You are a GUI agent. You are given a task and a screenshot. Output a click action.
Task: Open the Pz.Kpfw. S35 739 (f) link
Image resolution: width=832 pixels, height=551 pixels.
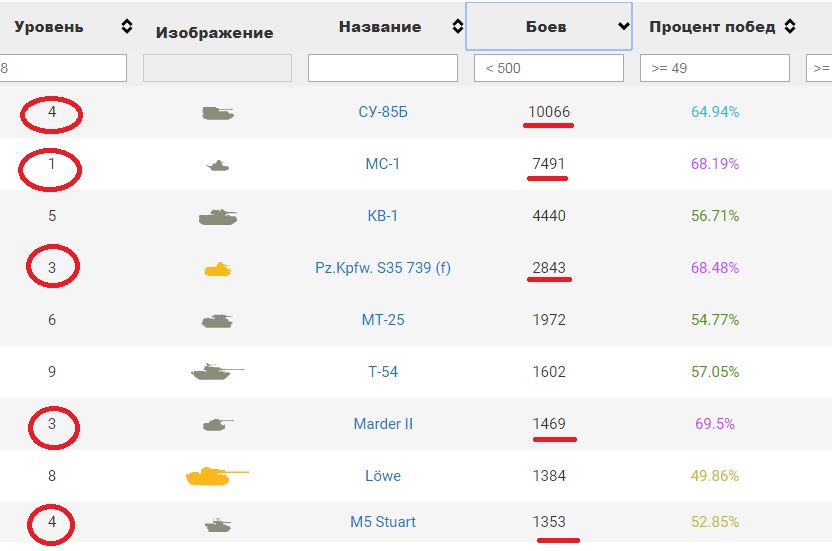[x=383, y=268]
